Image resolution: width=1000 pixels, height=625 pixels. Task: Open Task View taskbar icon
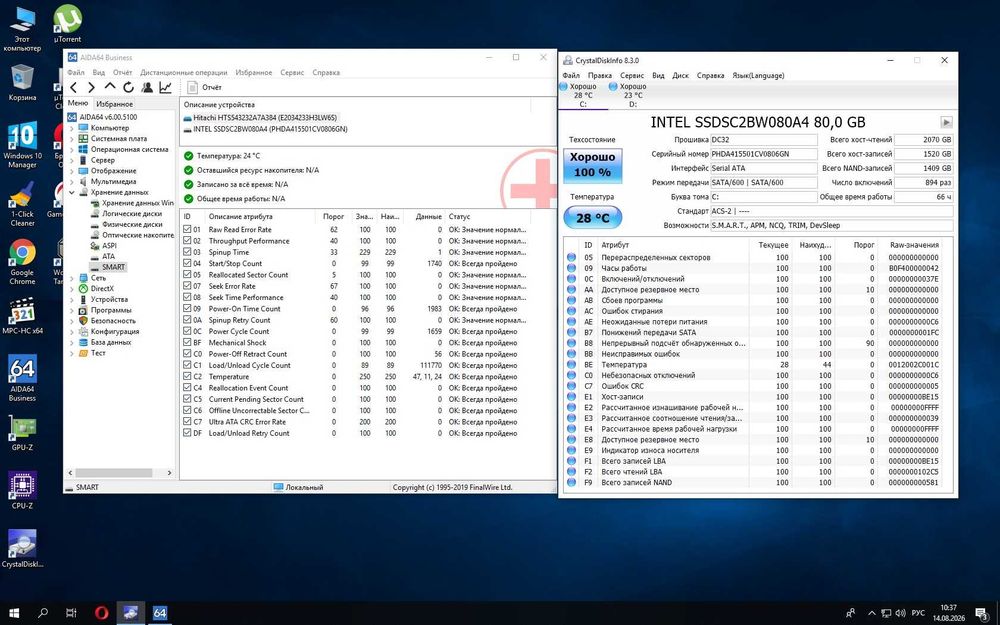click(71, 613)
